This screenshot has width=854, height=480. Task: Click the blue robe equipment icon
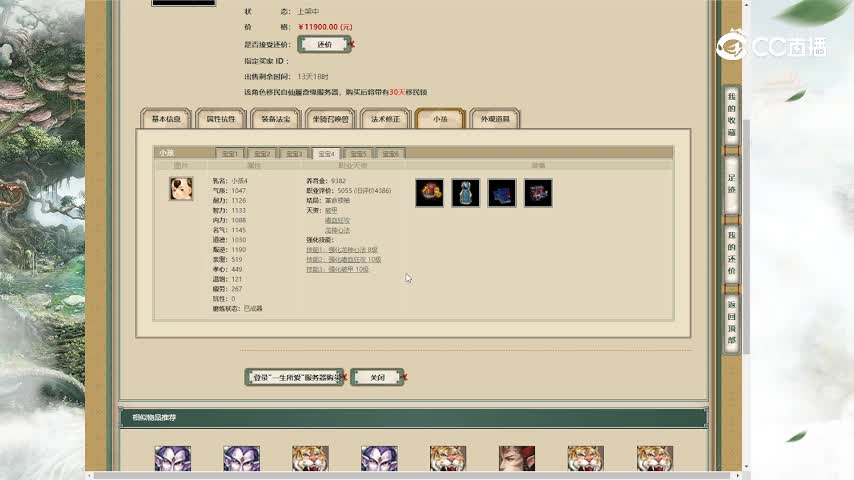coord(466,192)
